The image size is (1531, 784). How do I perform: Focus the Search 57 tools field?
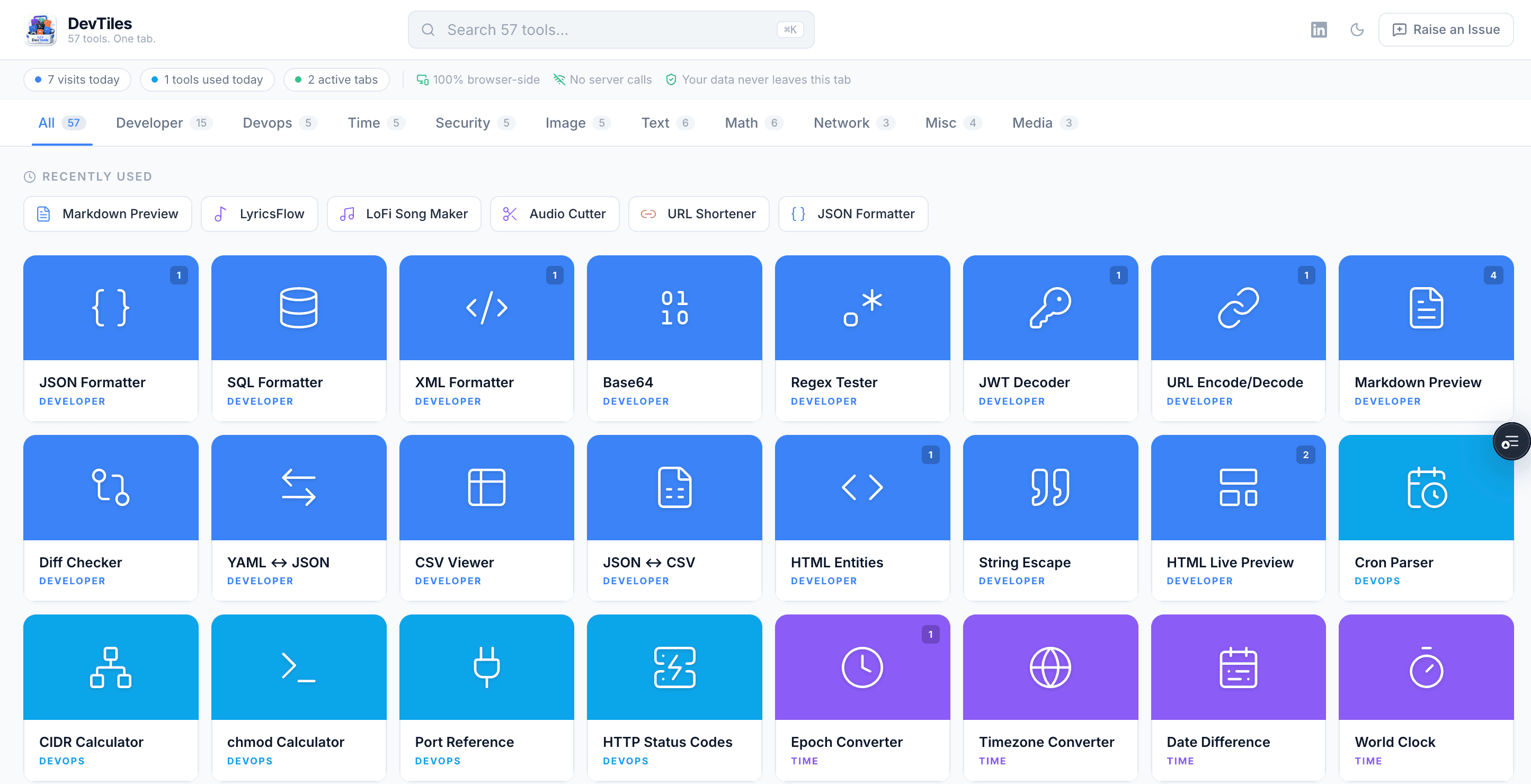[x=610, y=30]
